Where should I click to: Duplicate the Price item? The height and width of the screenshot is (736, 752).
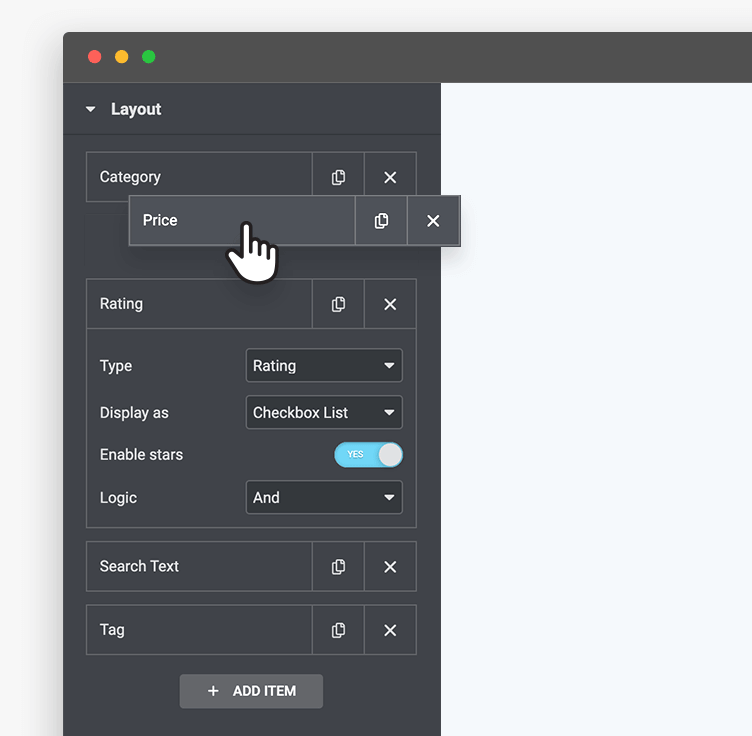point(381,220)
